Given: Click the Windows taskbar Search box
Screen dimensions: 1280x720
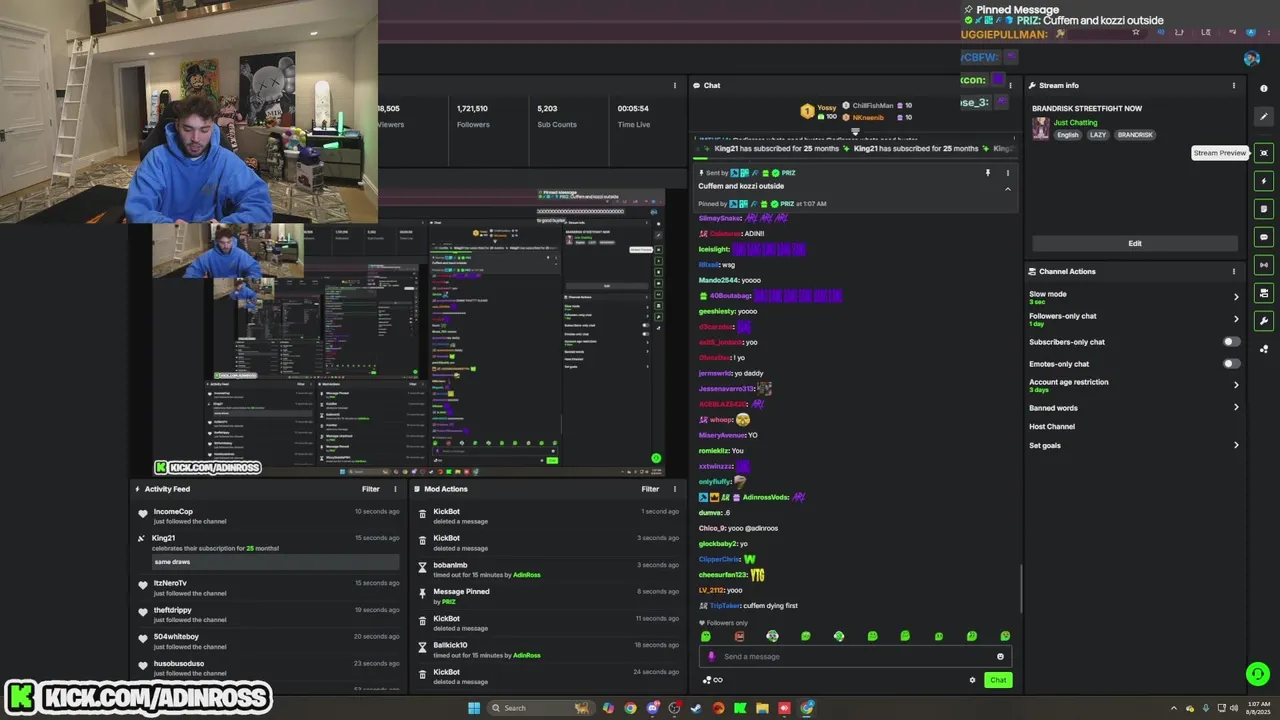Looking at the screenshot, I should tap(540, 708).
